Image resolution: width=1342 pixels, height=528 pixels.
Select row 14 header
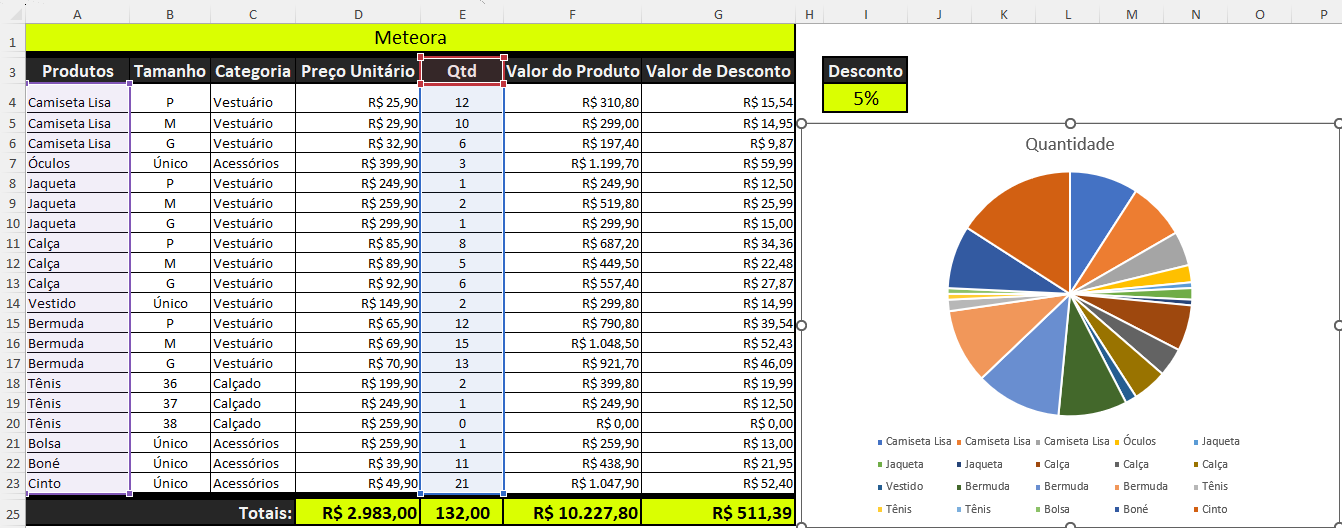(x=12, y=303)
